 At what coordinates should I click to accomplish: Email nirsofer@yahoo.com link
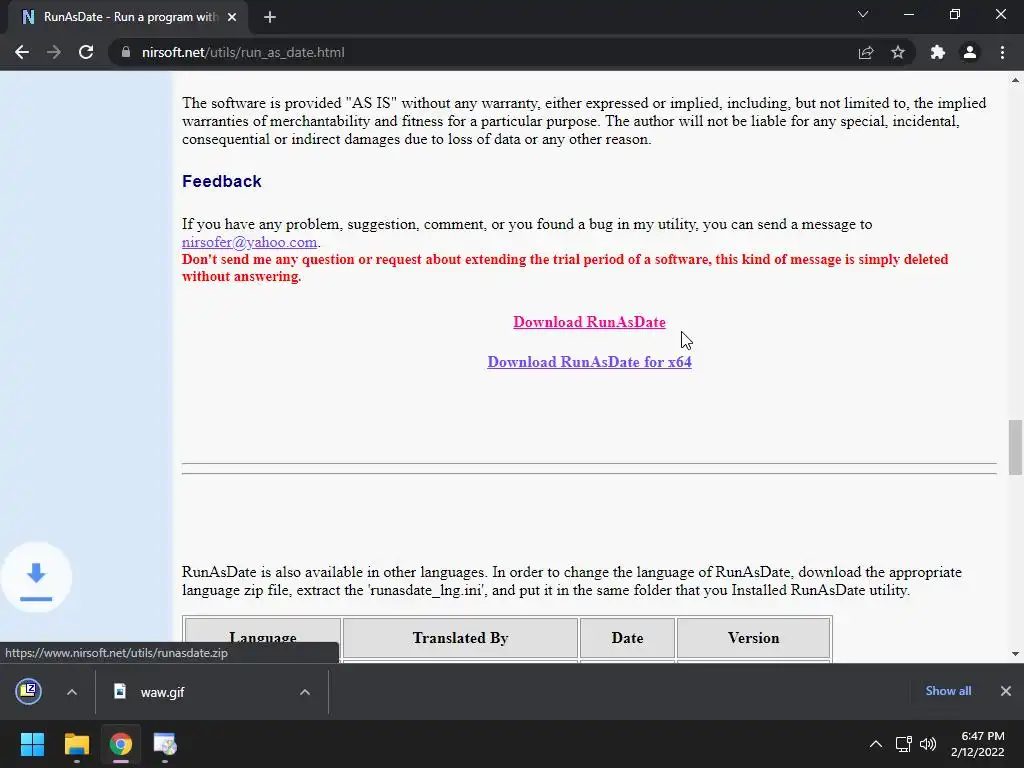(249, 242)
